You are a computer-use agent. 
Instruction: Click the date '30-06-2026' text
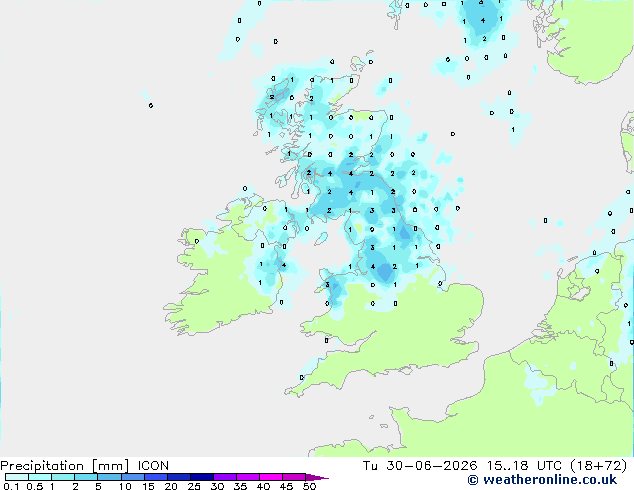(431, 466)
